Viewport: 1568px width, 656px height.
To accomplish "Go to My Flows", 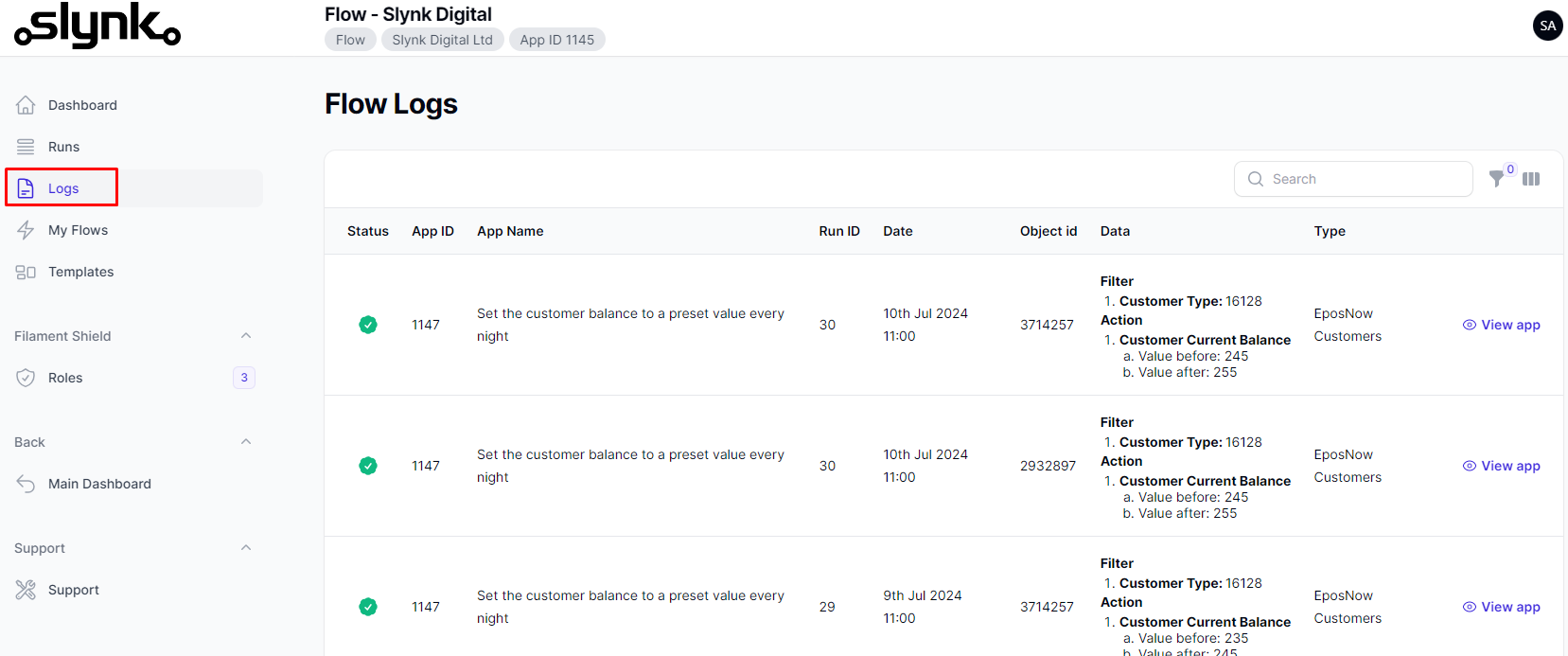I will tap(78, 230).
